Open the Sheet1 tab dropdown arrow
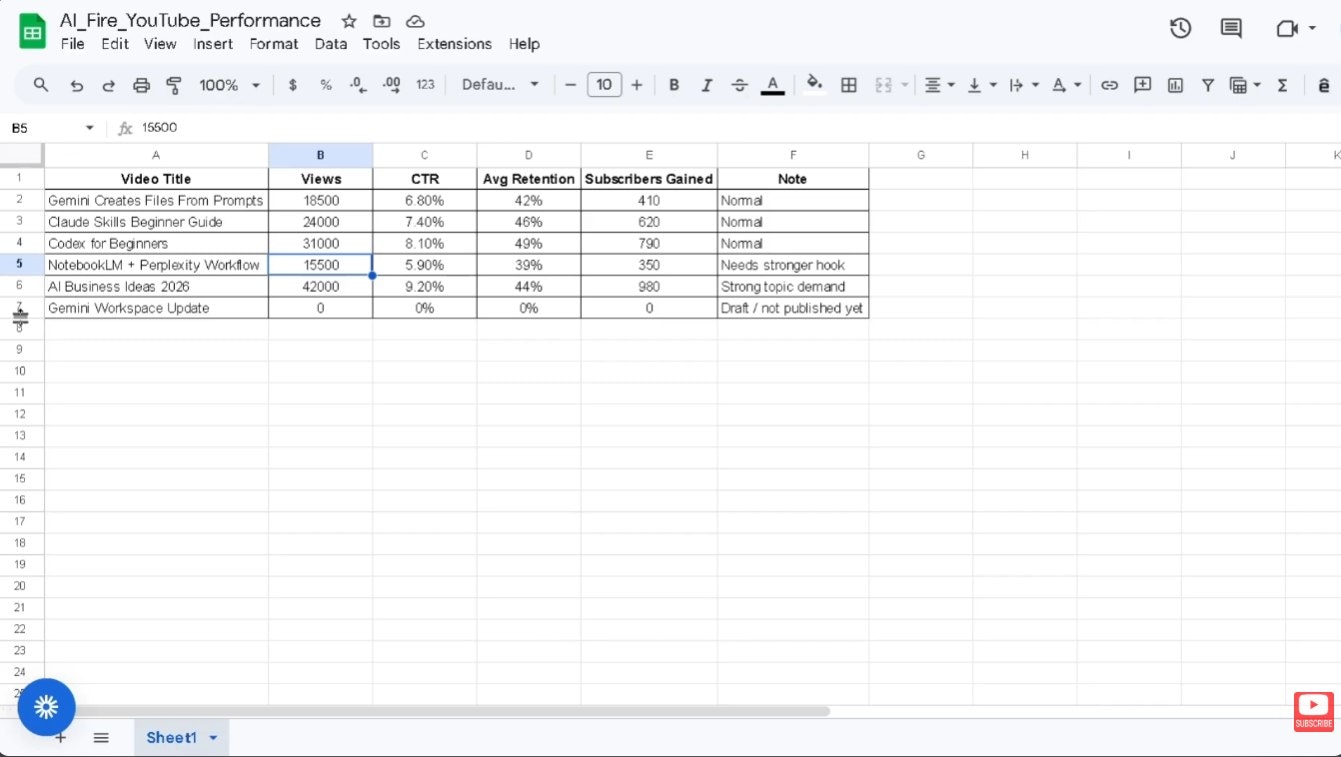1341x757 pixels. pos(213,738)
